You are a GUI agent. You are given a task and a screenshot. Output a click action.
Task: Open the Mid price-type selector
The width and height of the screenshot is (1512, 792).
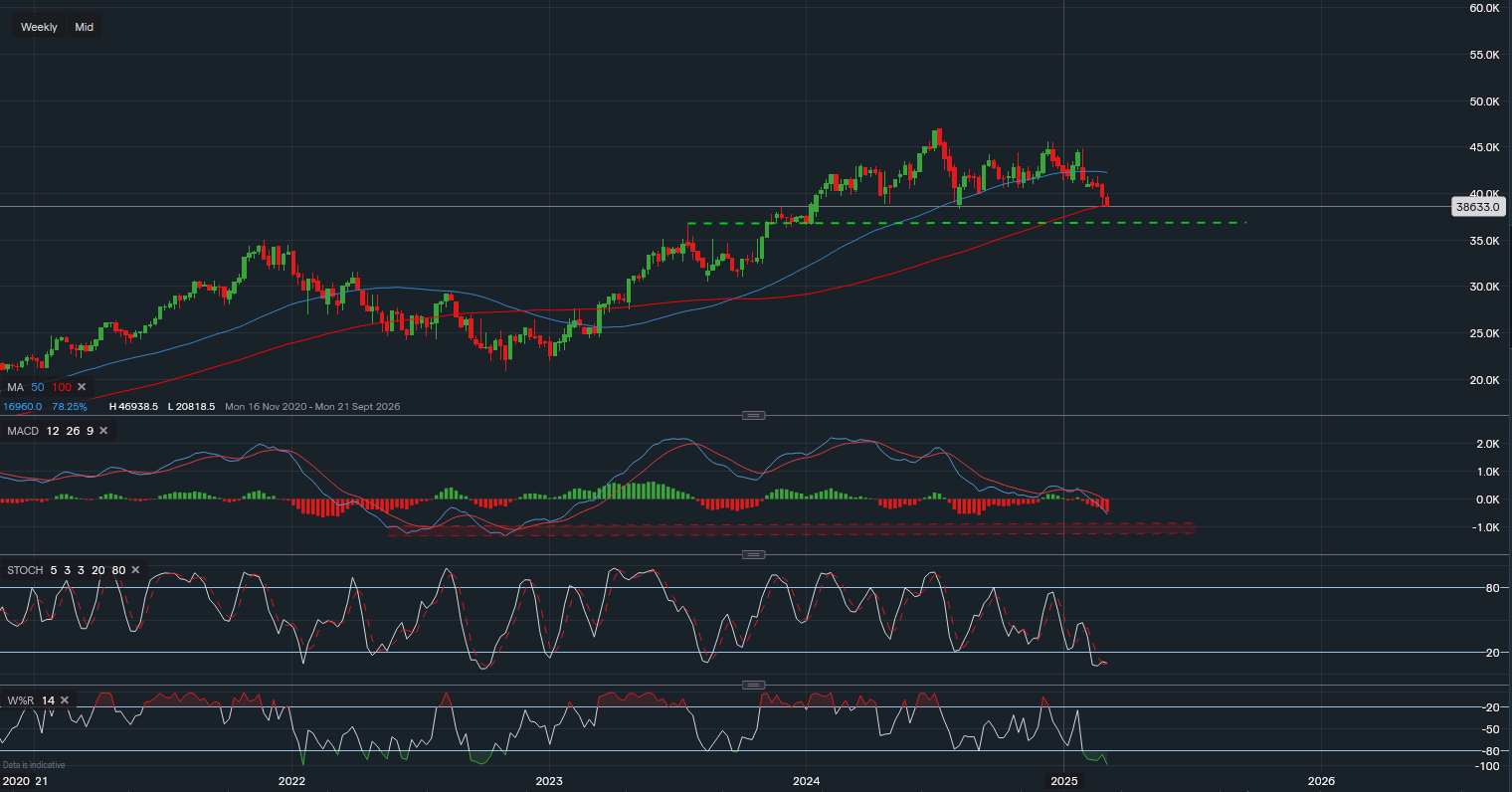[84, 26]
